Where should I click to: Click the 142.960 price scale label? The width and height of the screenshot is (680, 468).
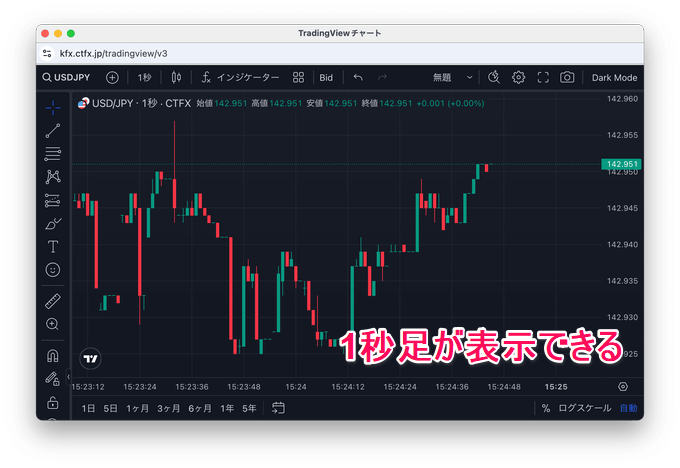(x=622, y=99)
